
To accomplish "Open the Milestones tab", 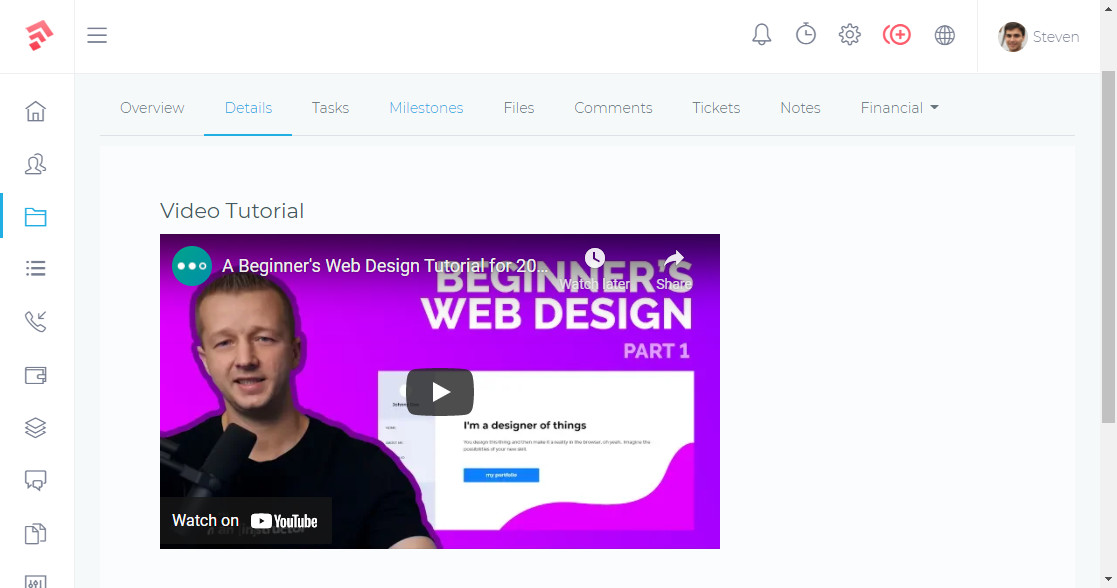I will (x=426, y=108).
